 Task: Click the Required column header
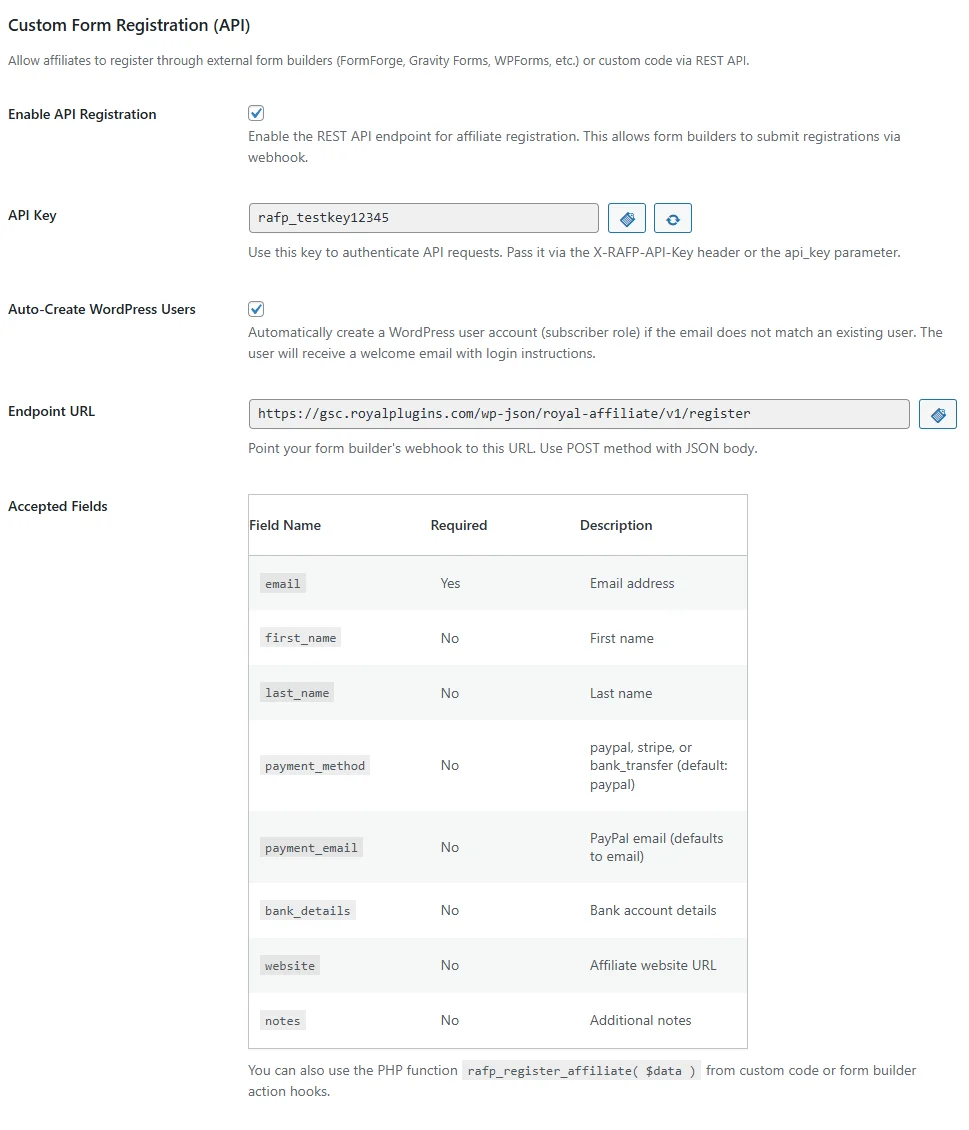(458, 524)
